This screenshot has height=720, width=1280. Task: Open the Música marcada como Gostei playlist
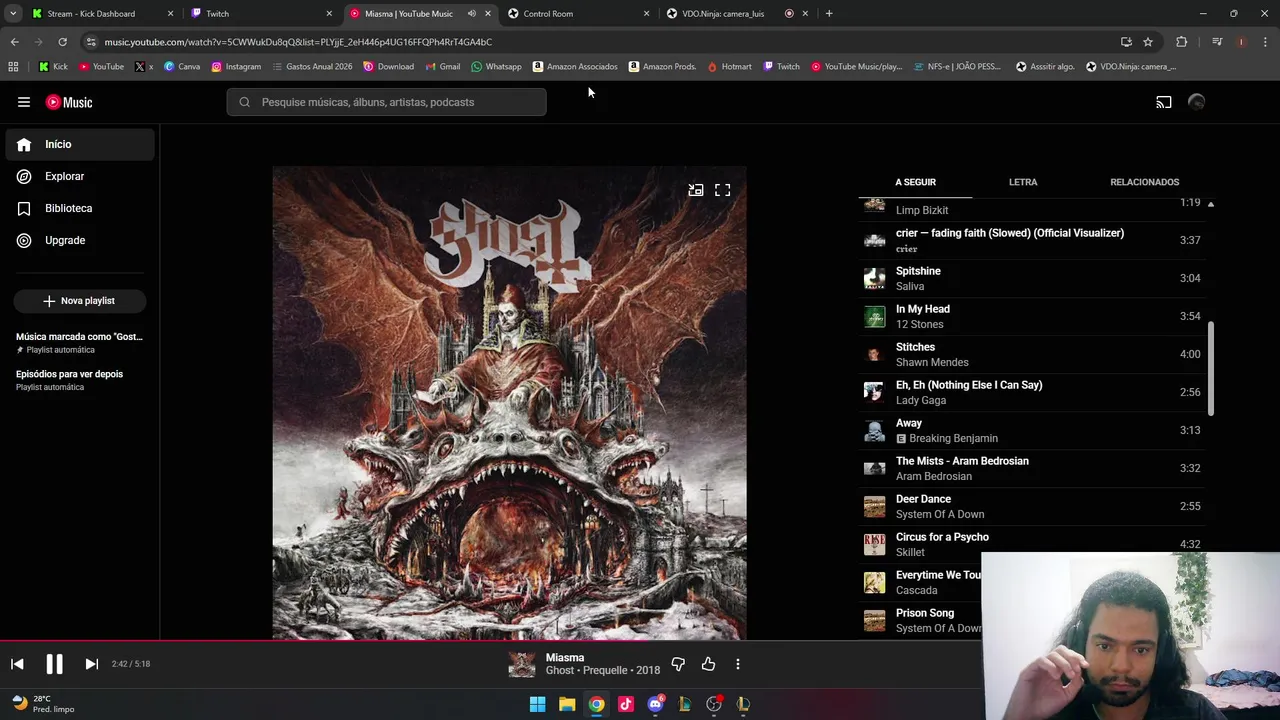click(x=80, y=343)
